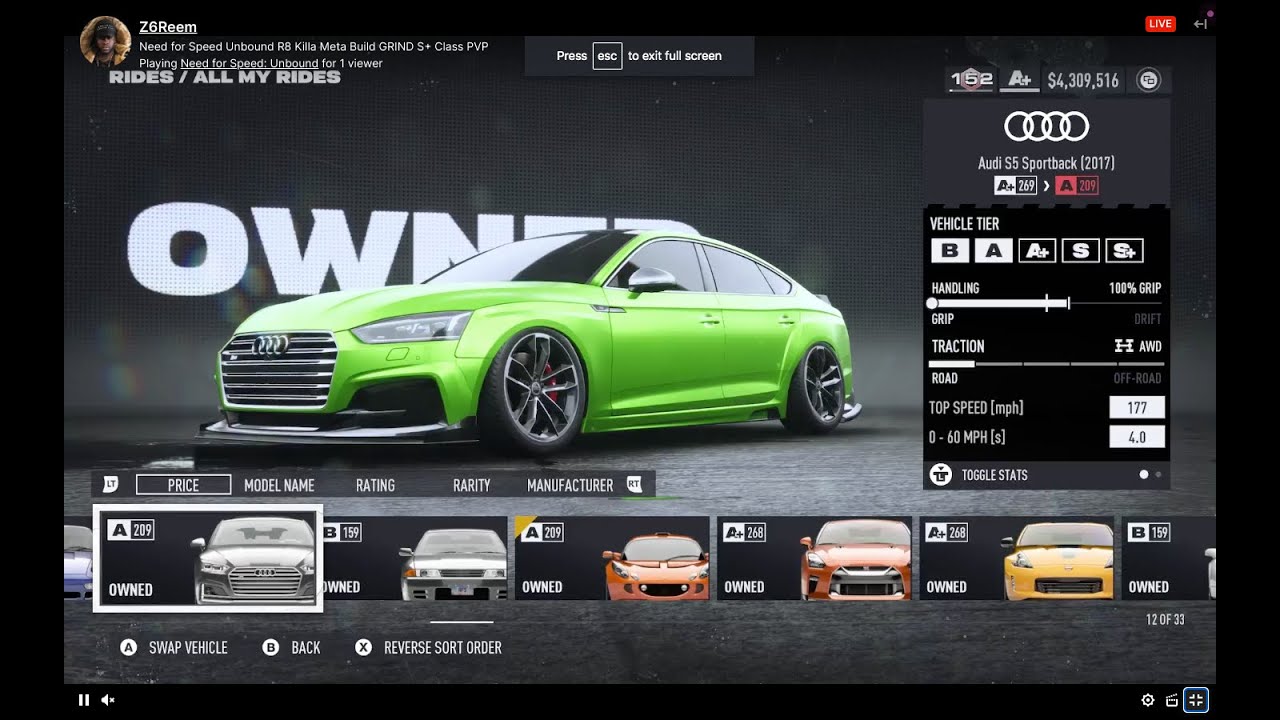
Task: Click the A+ tier badge beside the cash
Action: point(1019,80)
